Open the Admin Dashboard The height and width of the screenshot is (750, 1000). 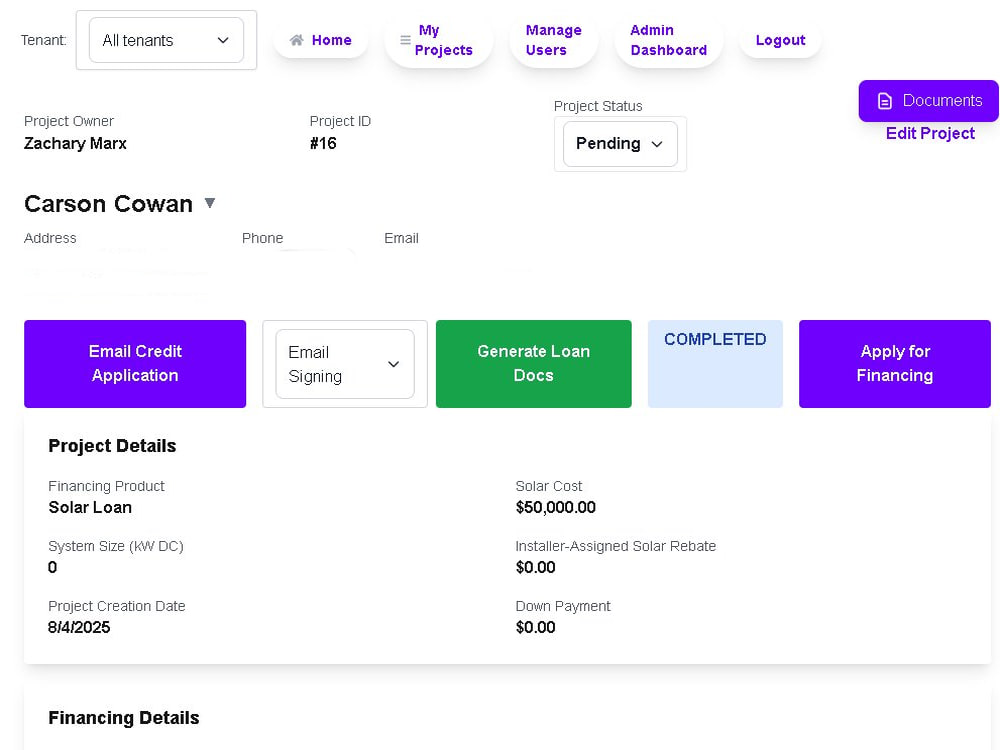668,40
